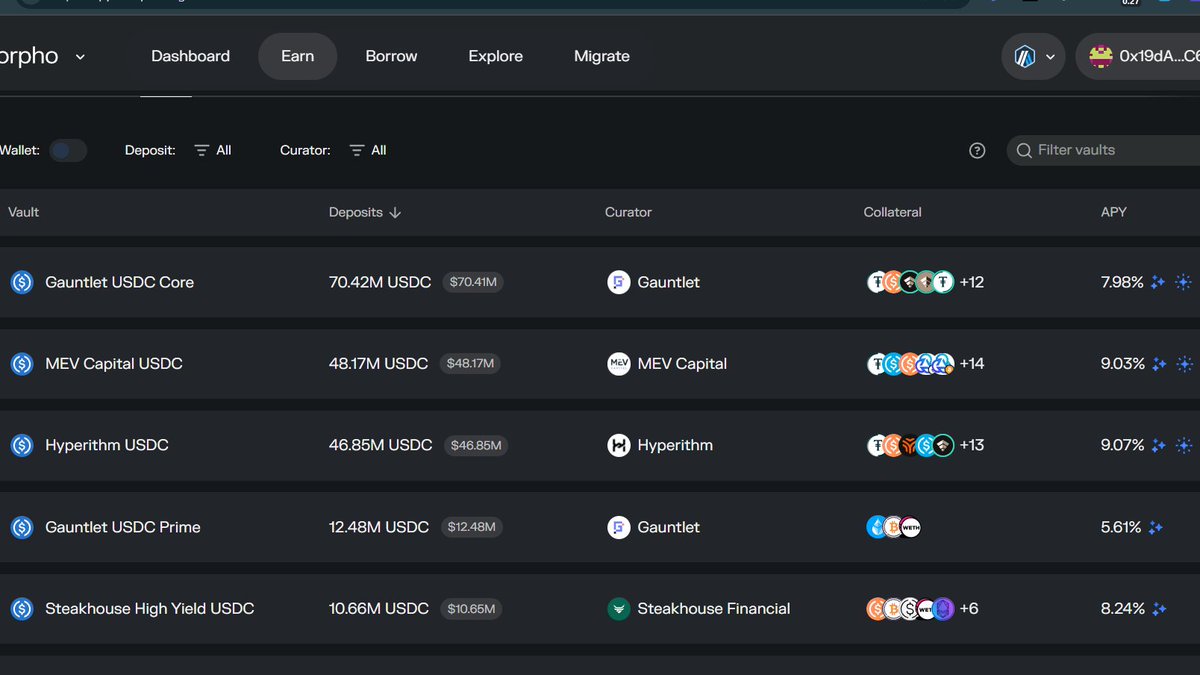Open the 0x19dA wallet account button
Screen dimensions: 1200x675
[x=1138, y=57]
